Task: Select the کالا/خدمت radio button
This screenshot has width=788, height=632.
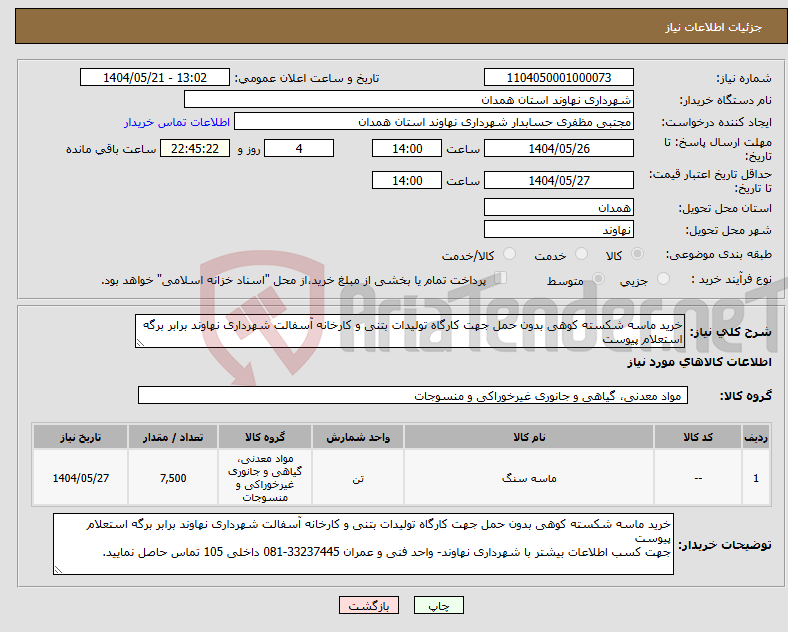Action: click(509, 254)
